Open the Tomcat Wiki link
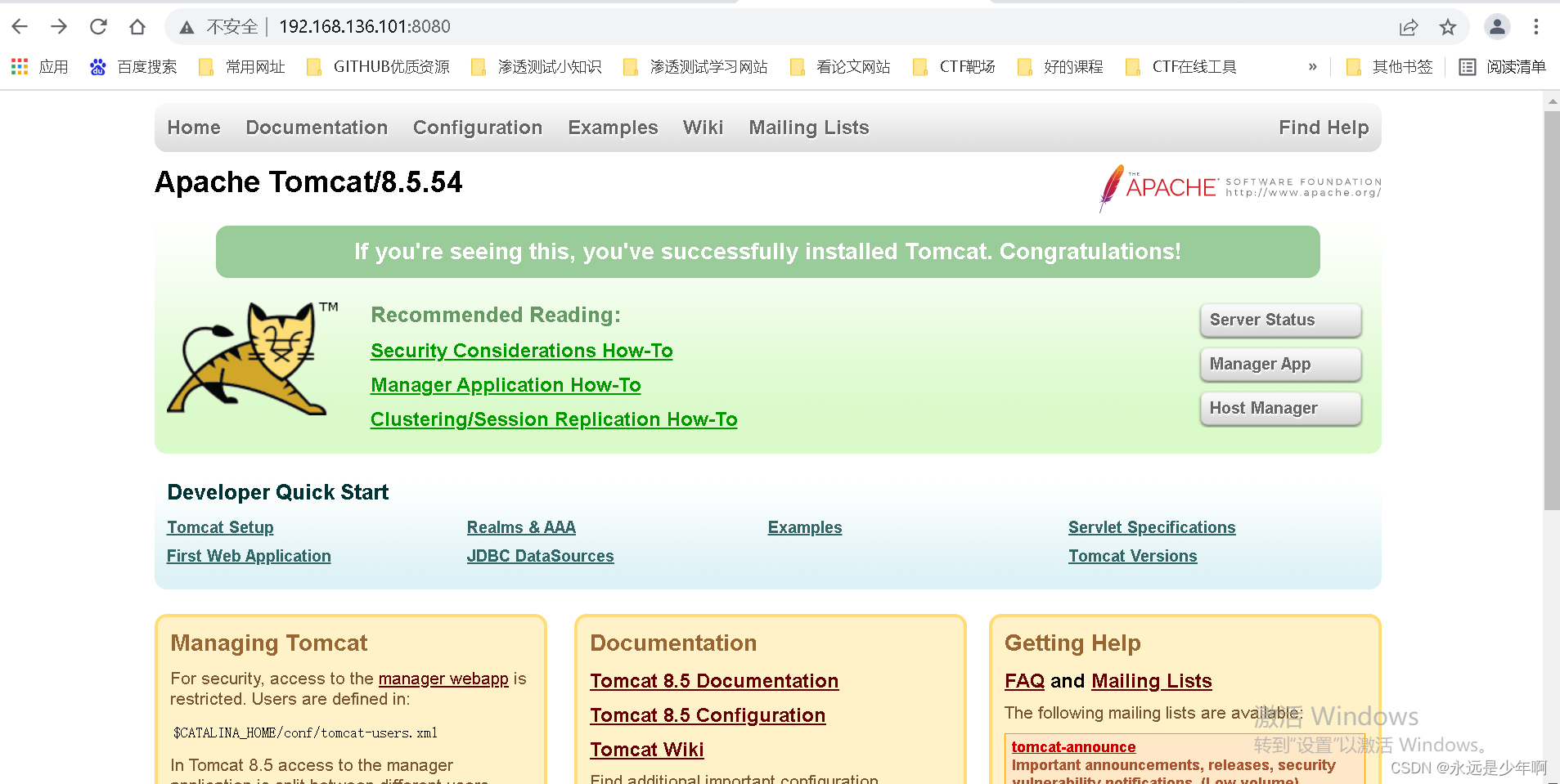Image resolution: width=1560 pixels, height=784 pixels. (x=647, y=750)
